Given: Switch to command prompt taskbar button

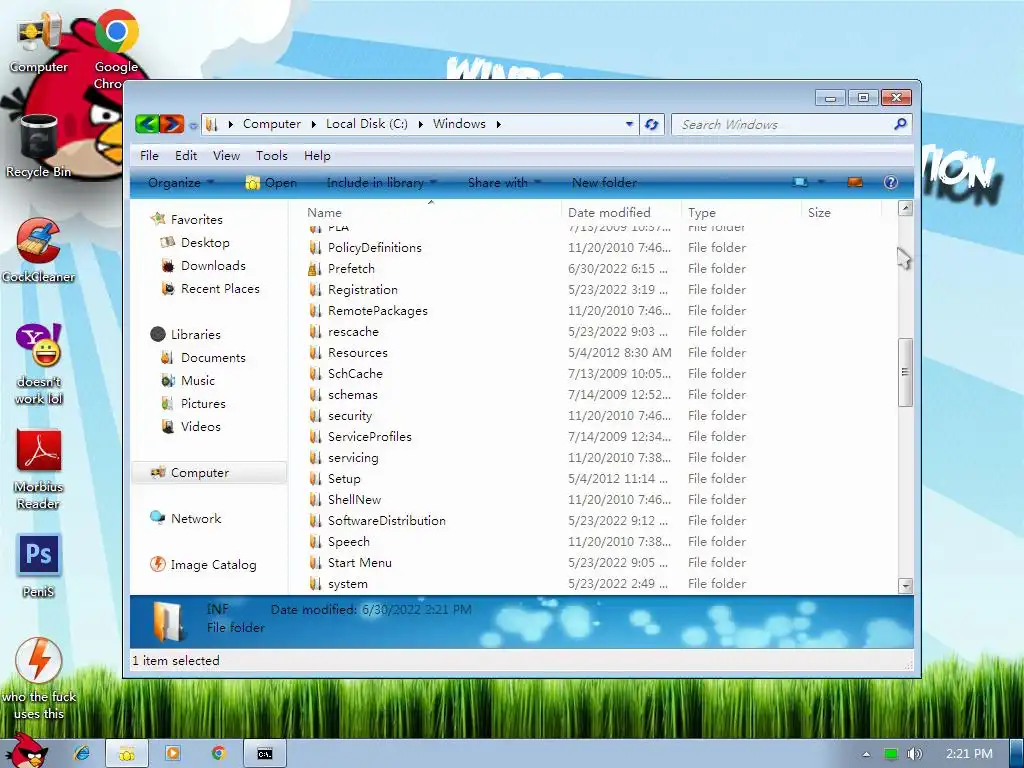Looking at the screenshot, I should pos(264,754).
